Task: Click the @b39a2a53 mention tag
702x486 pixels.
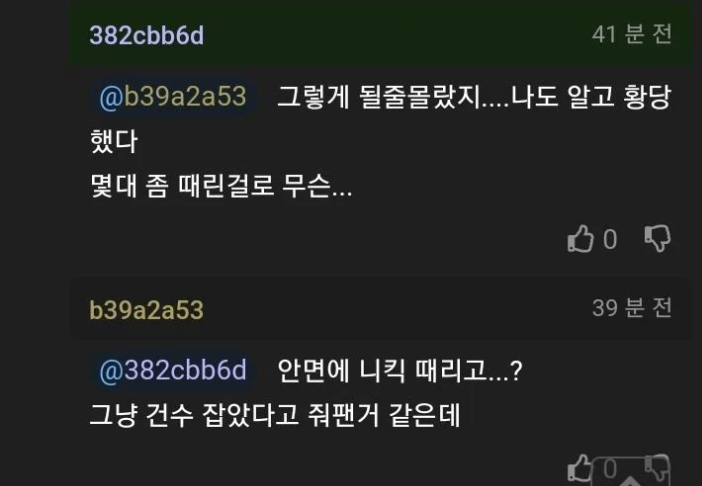Action: [x=172, y=97]
